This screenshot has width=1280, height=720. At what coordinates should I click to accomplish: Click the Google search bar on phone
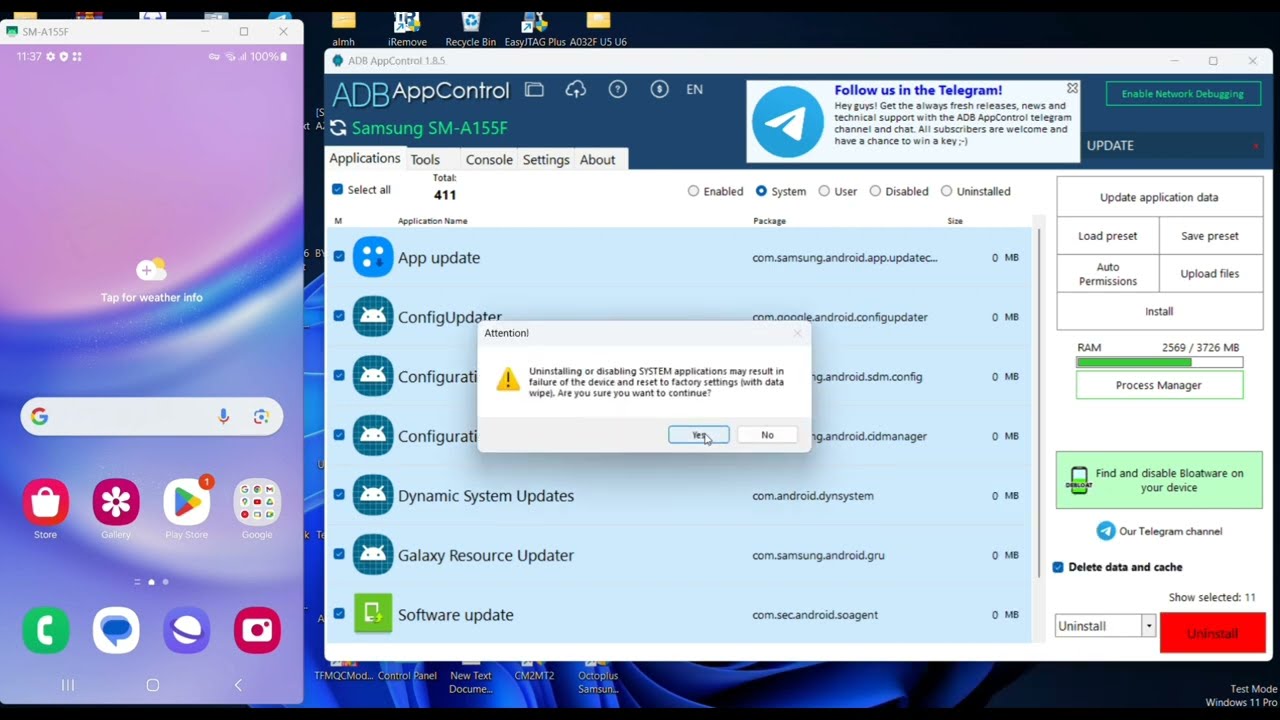pos(152,417)
